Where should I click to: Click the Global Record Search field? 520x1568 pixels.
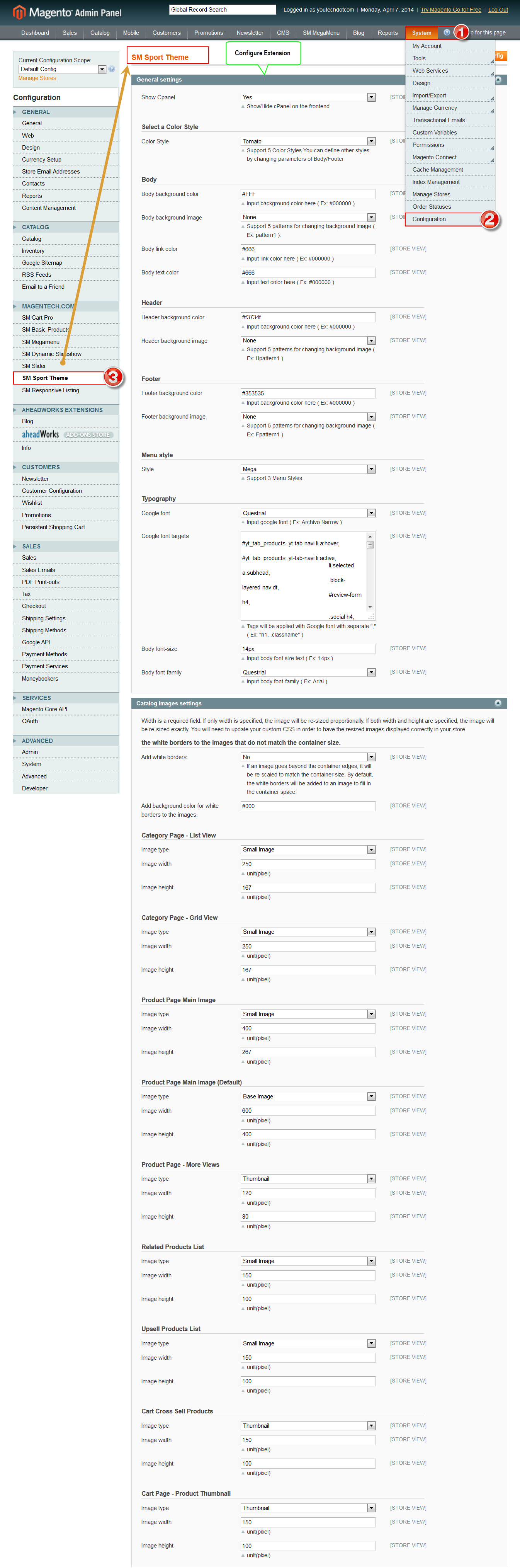(x=223, y=10)
